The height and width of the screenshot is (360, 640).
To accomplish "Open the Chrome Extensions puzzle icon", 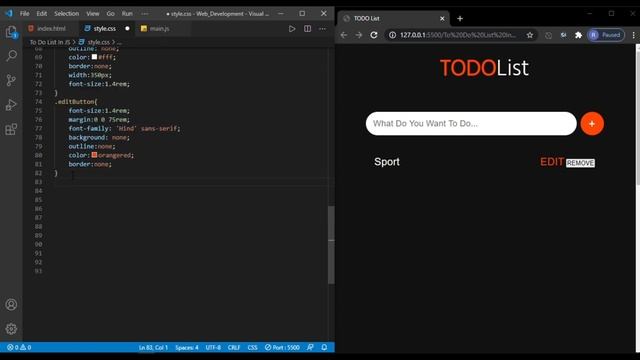I will pos(578,35).
